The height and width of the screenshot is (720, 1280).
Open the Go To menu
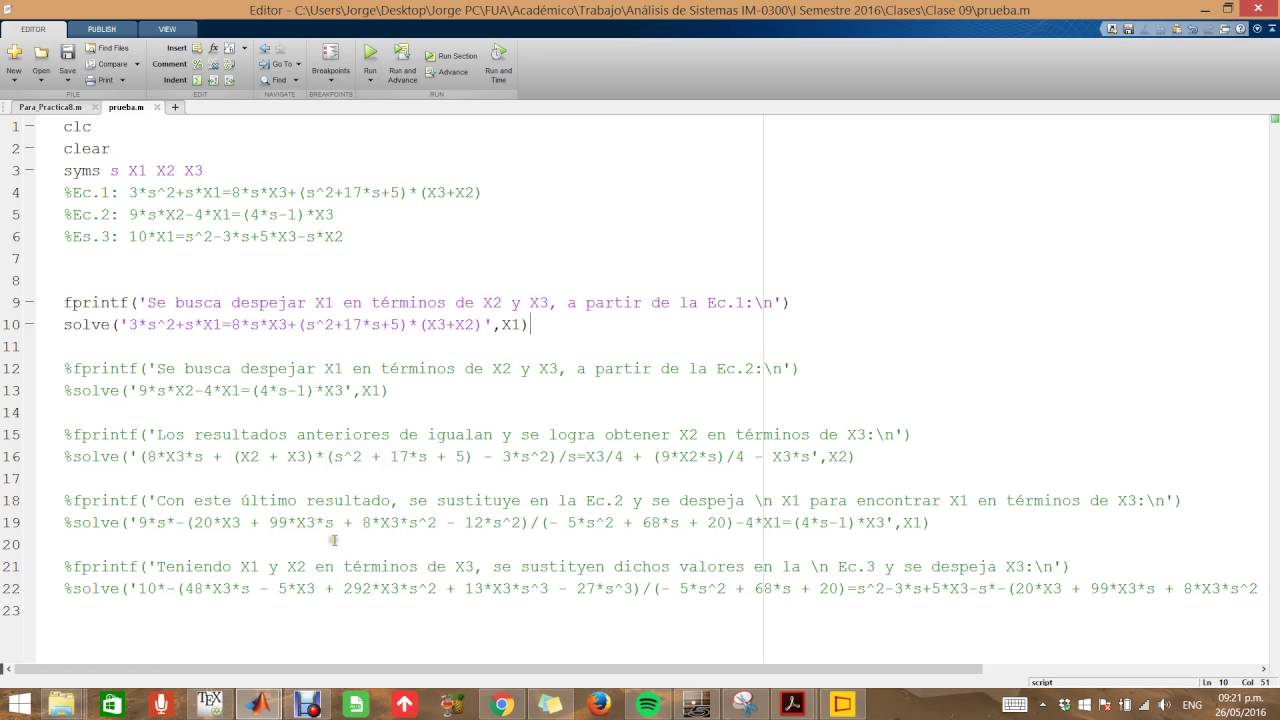click(280, 64)
